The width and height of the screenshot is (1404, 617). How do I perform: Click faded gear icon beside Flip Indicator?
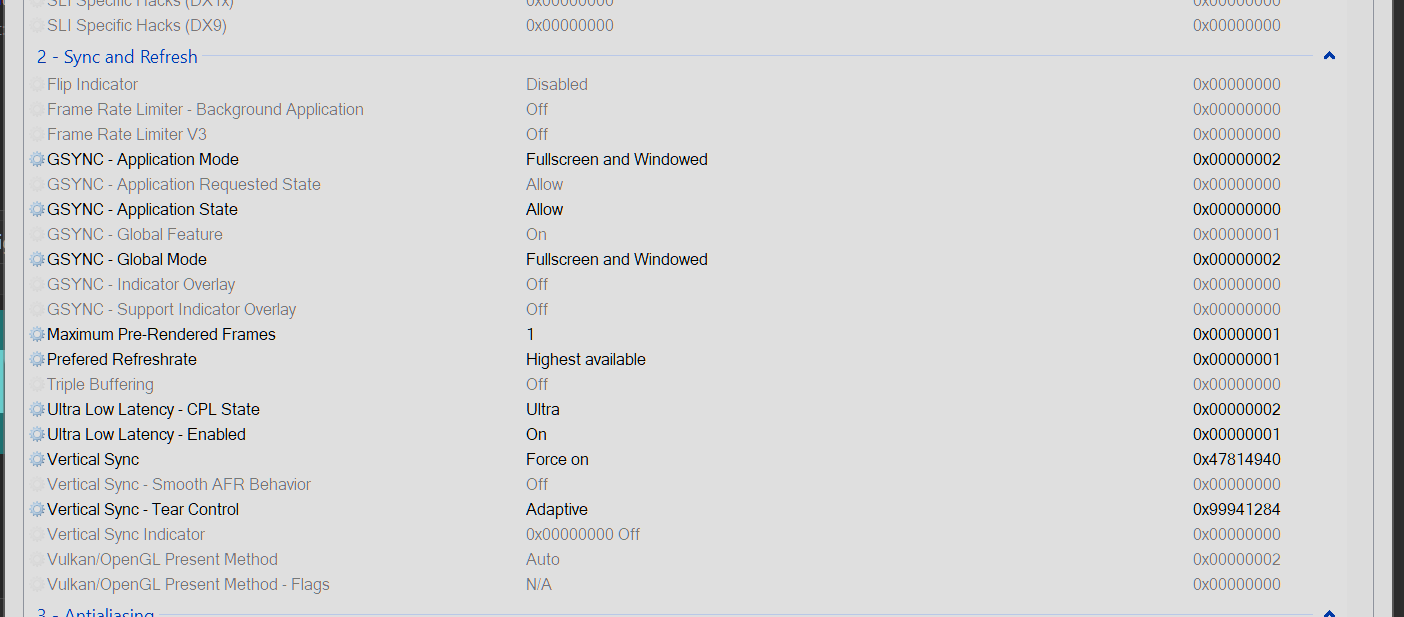[38, 85]
